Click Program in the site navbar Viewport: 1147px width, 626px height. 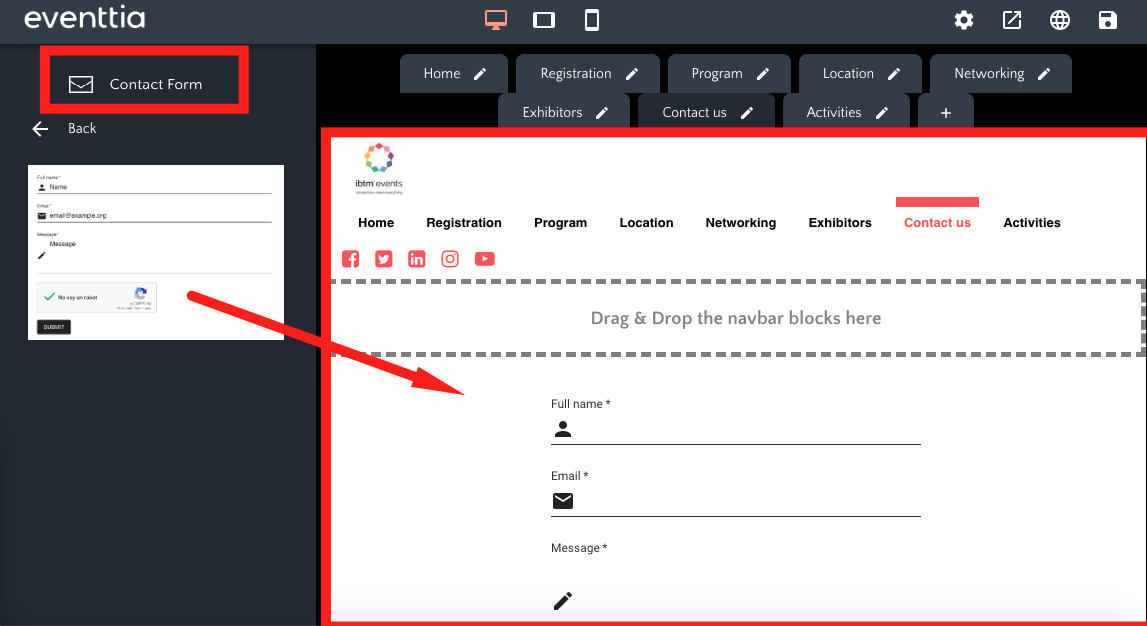[x=560, y=223]
